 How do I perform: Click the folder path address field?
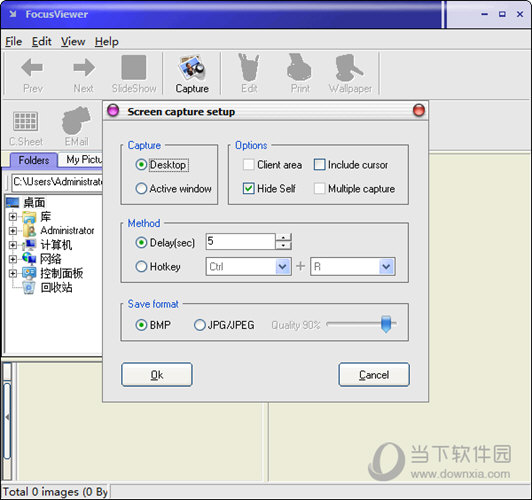57,182
